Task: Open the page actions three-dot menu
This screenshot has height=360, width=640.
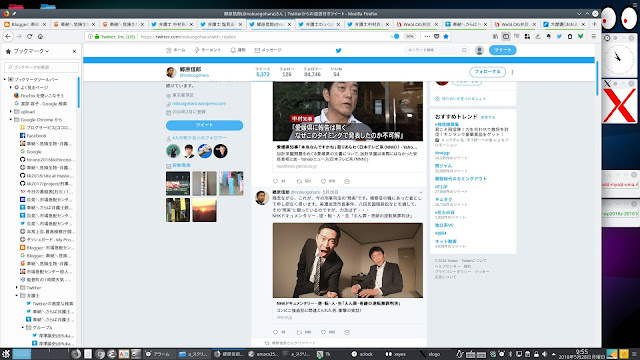Action: [x=427, y=36]
